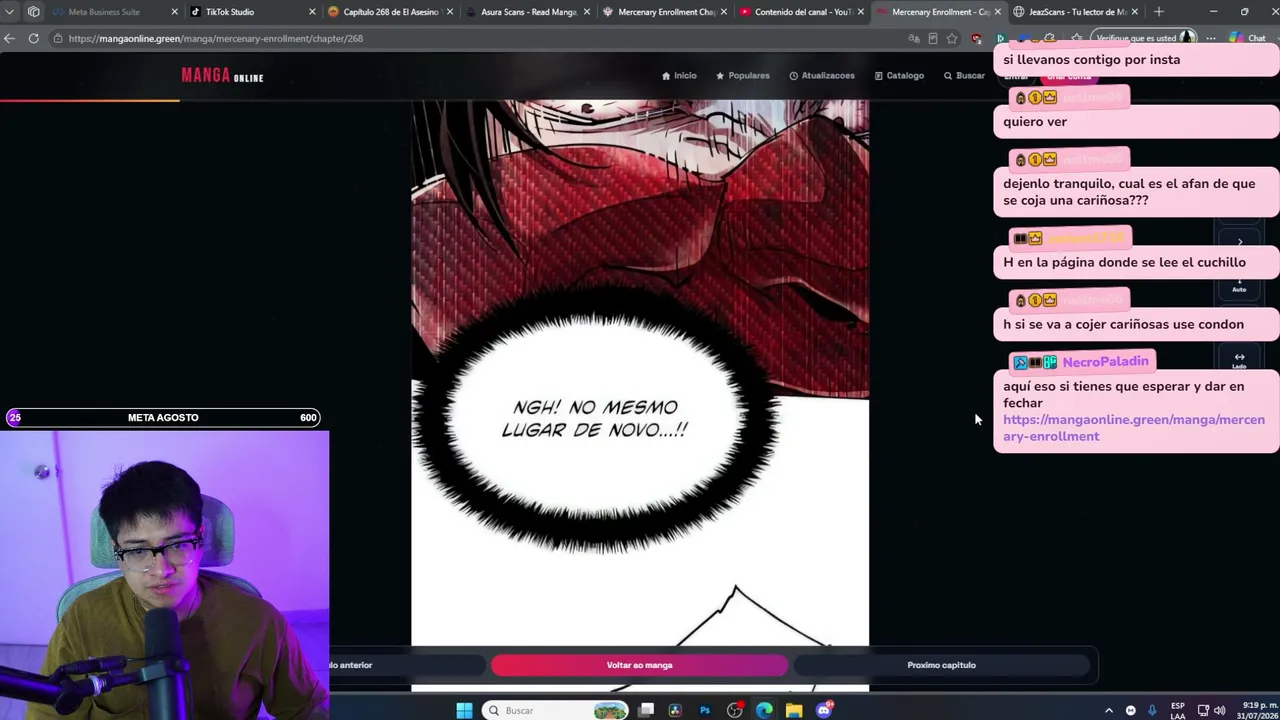Click the Manga Online site logo
This screenshot has width=1280, height=720.
[222, 76]
